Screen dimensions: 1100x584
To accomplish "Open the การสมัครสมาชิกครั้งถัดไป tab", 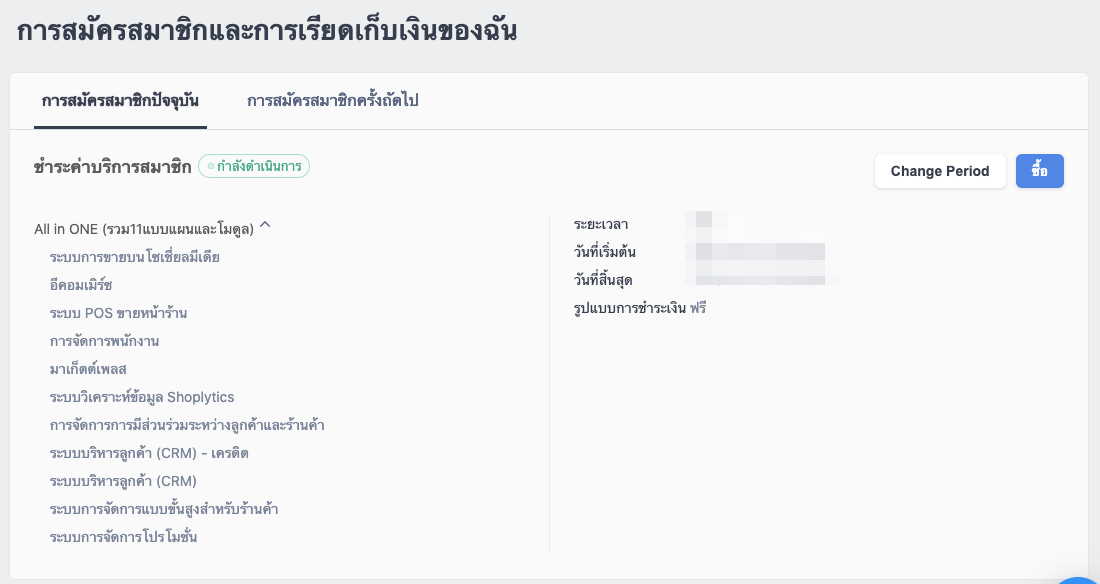I will (x=333, y=101).
